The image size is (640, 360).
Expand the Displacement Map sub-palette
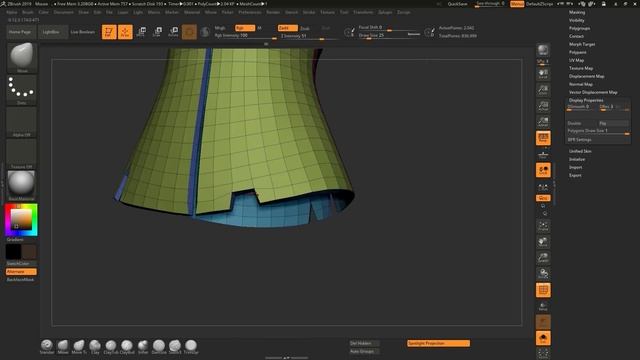587,76
